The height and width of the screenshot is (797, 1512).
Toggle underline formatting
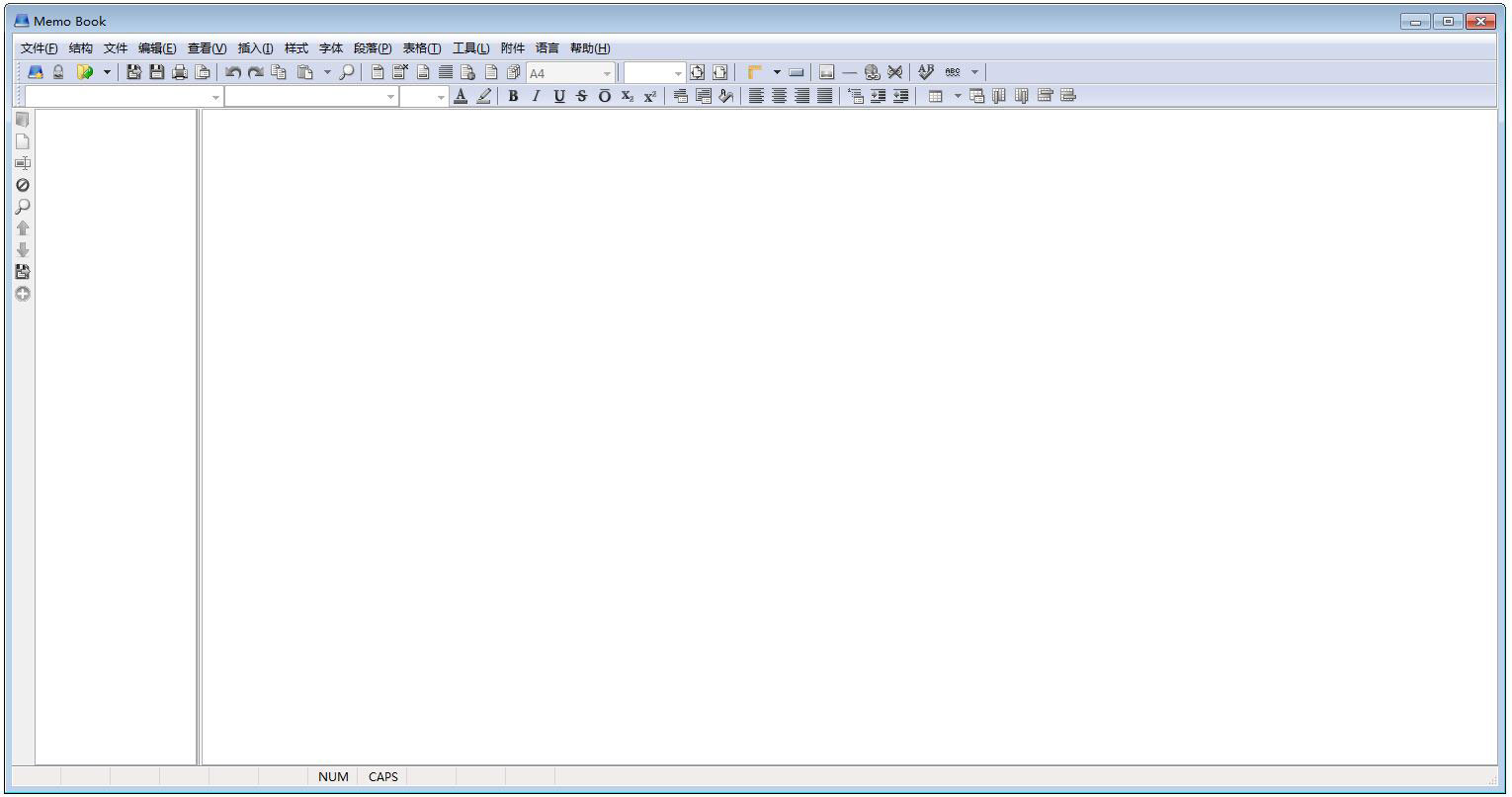click(x=559, y=96)
